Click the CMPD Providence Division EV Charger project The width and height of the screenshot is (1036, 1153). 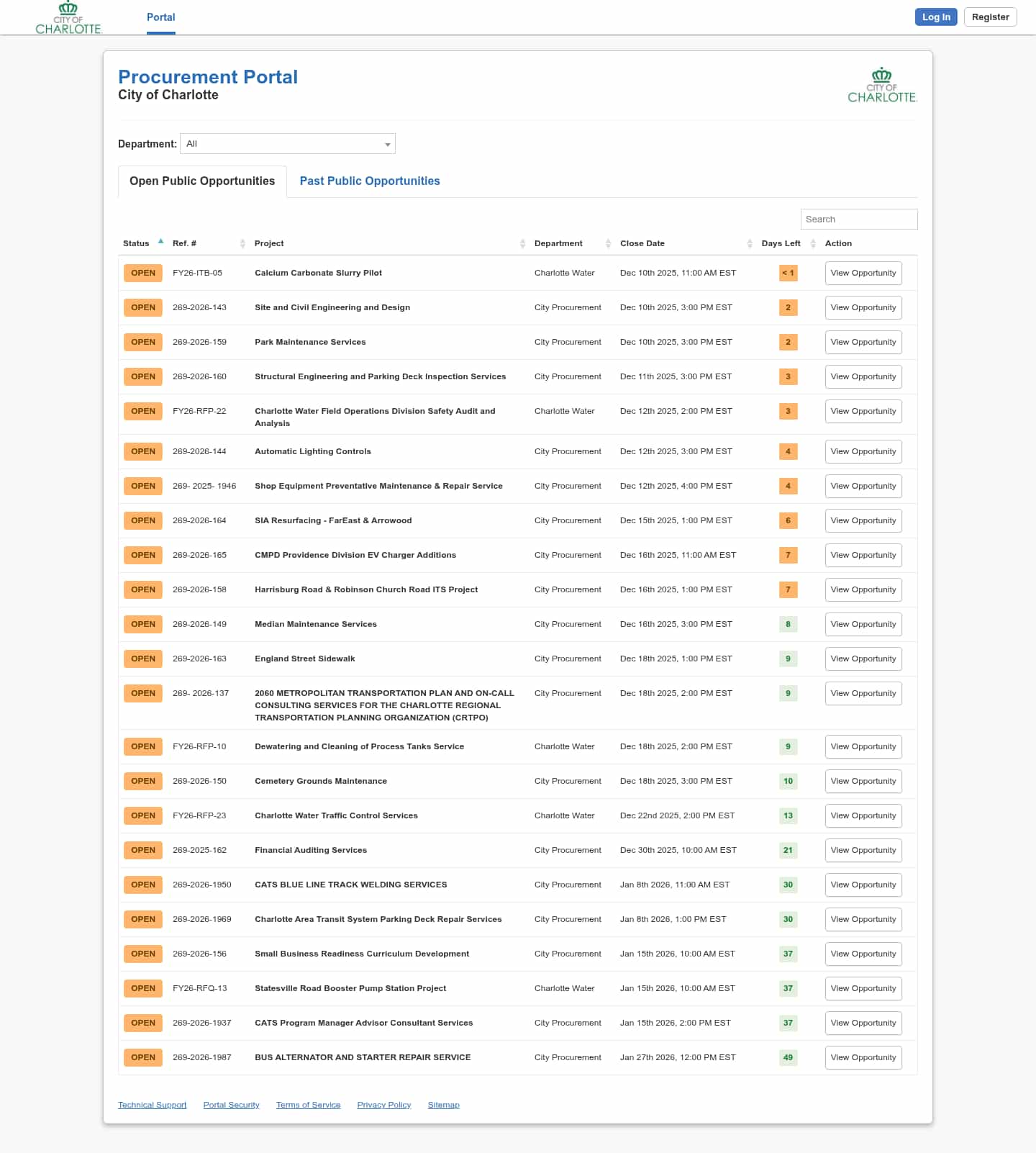pos(355,556)
